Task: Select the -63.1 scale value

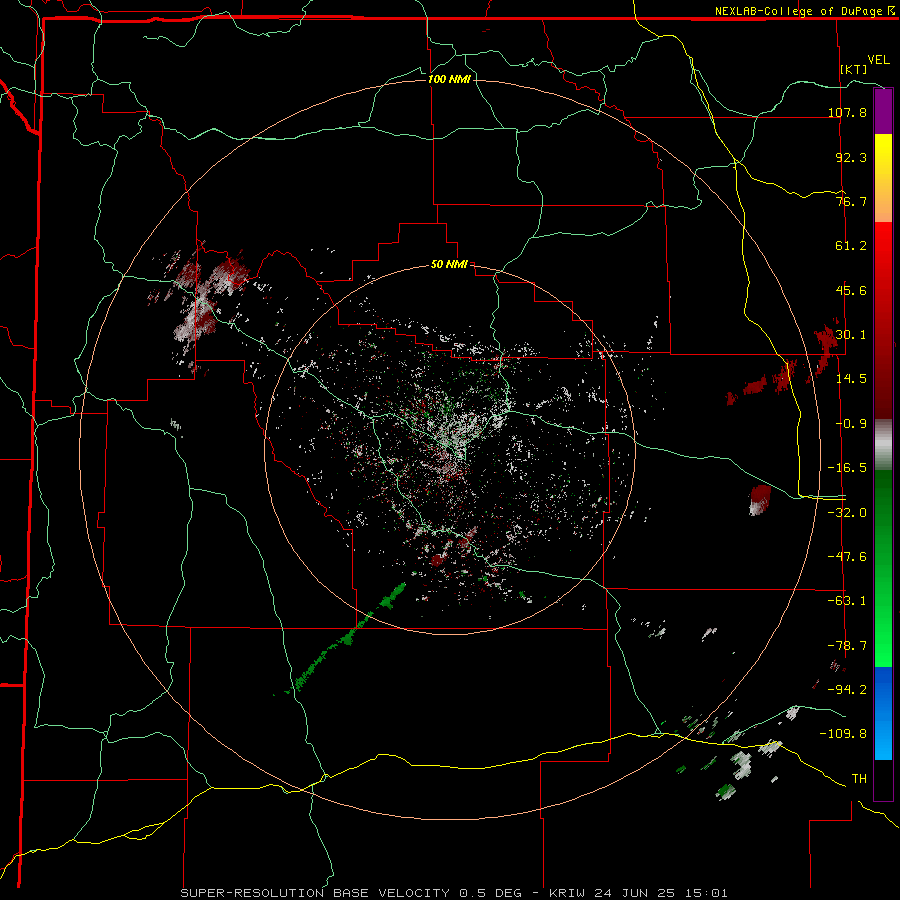Action: (x=847, y=600)
